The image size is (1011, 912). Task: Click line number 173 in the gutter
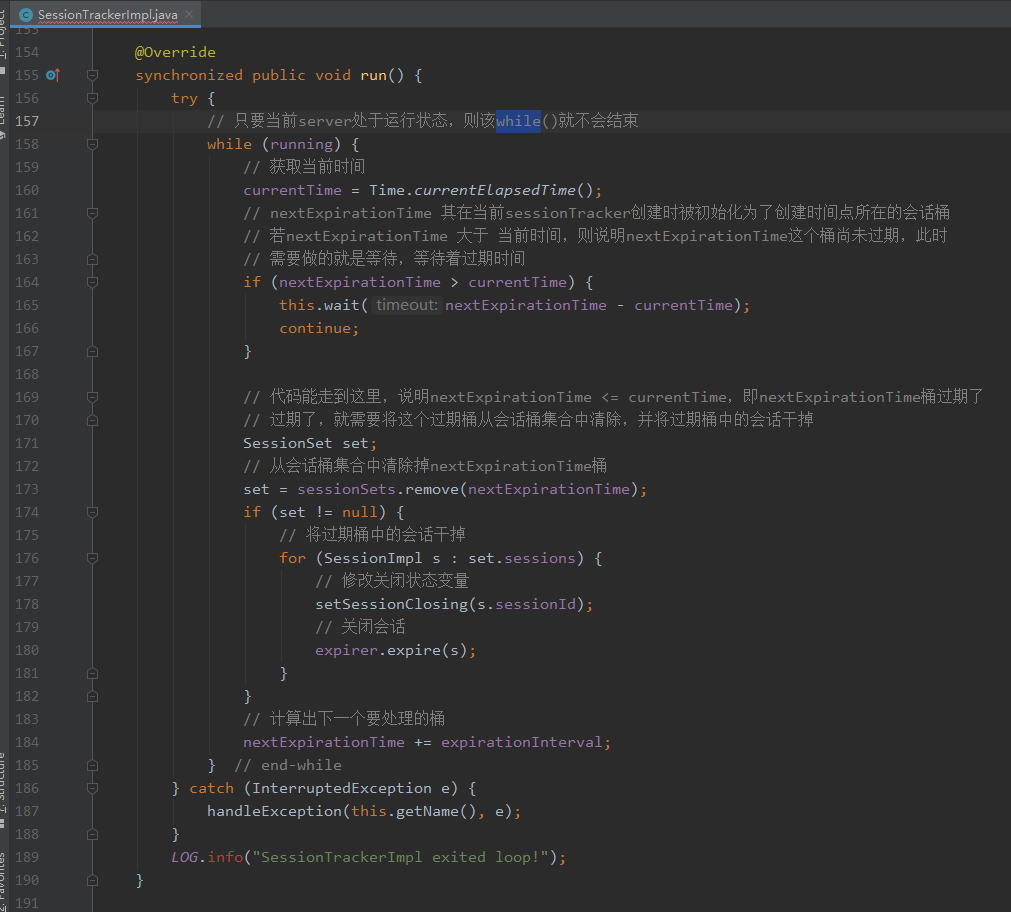click(x=27, y=489)
